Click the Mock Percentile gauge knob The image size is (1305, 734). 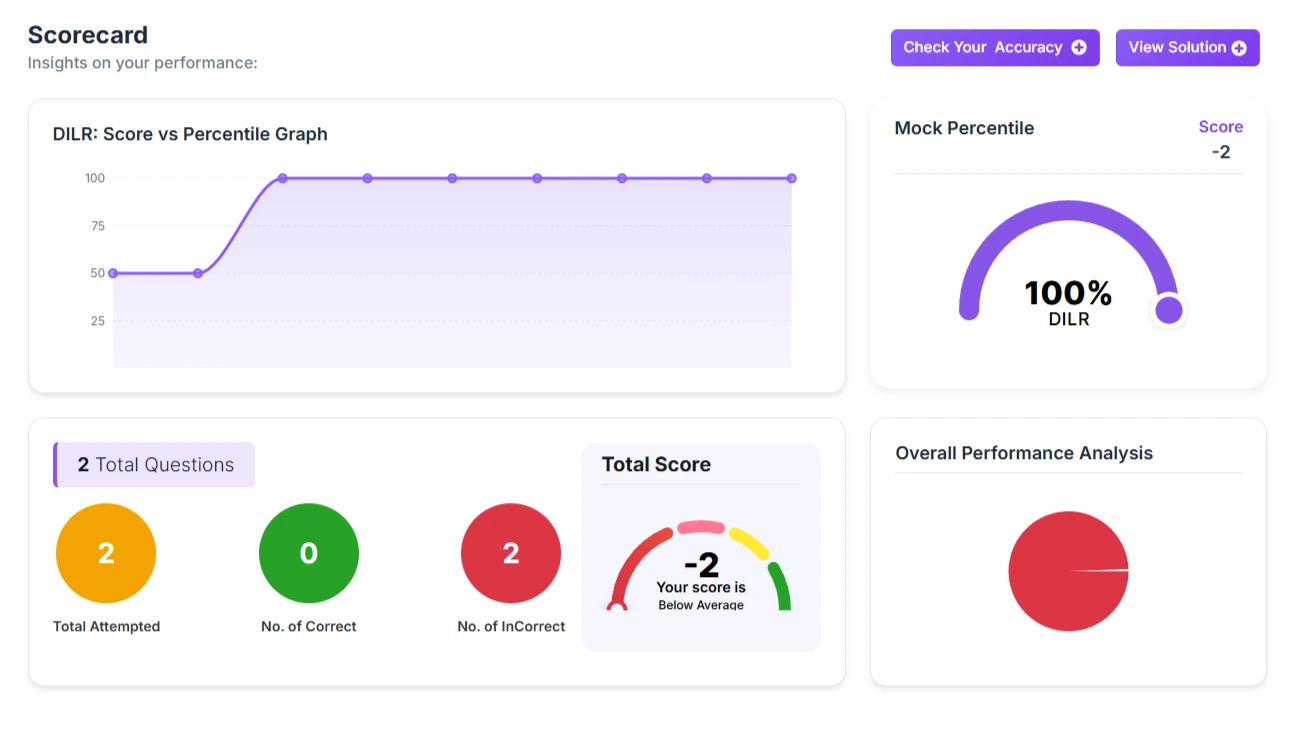coord(1168,310)
